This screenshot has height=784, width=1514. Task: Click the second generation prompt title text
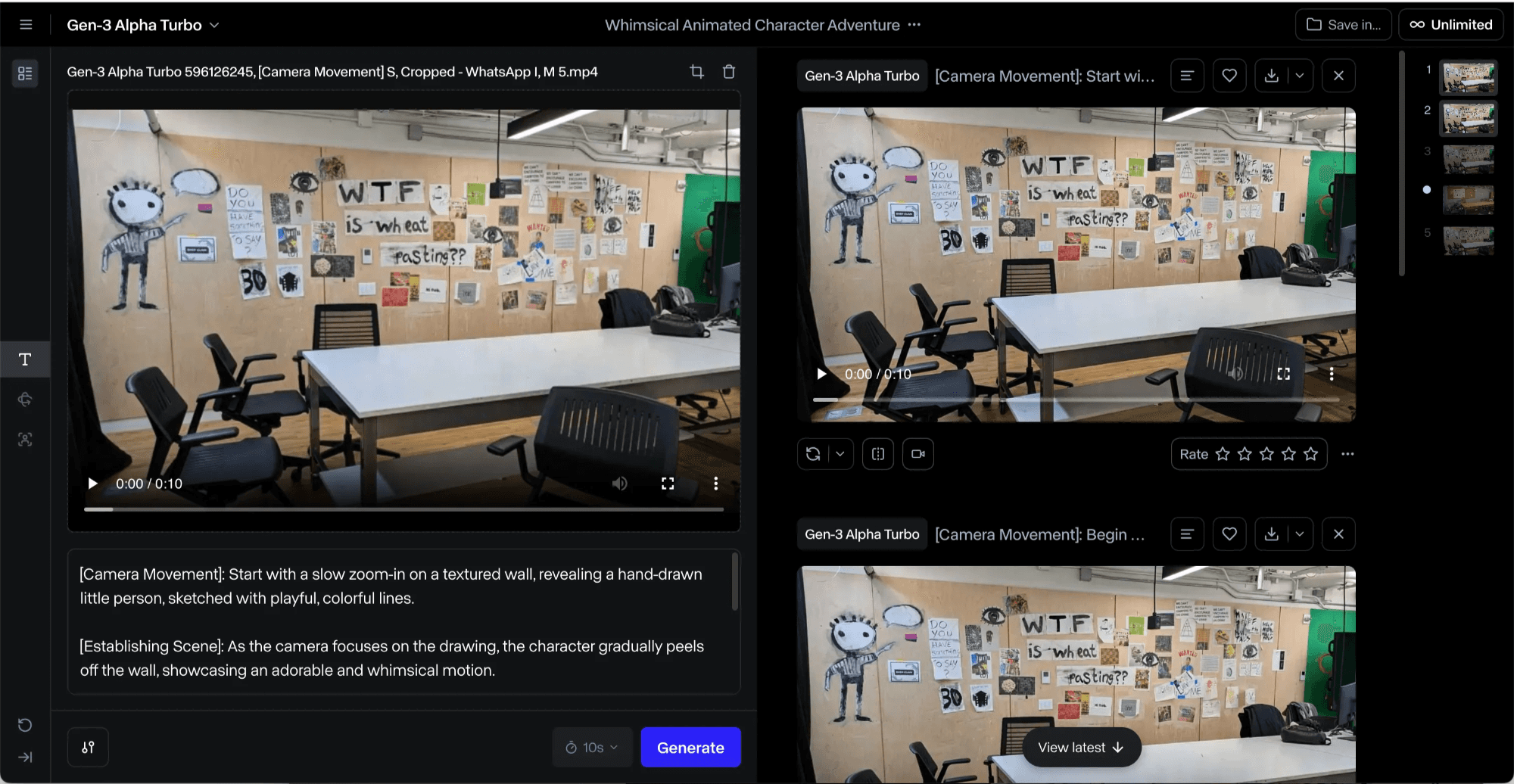click(x=1039, y=534)
